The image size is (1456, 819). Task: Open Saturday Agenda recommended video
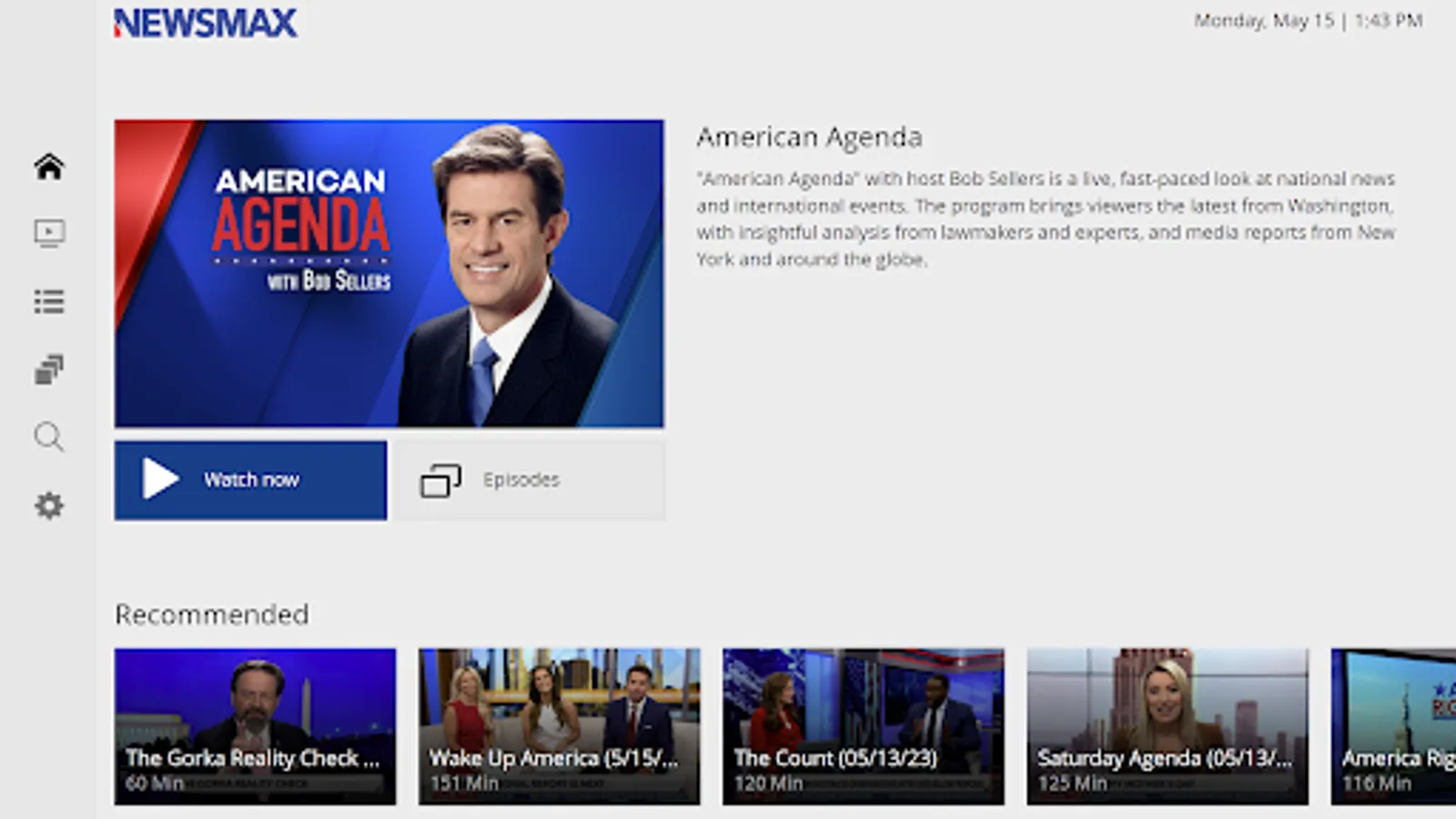pyautogui.click(x=1168, y=726)
